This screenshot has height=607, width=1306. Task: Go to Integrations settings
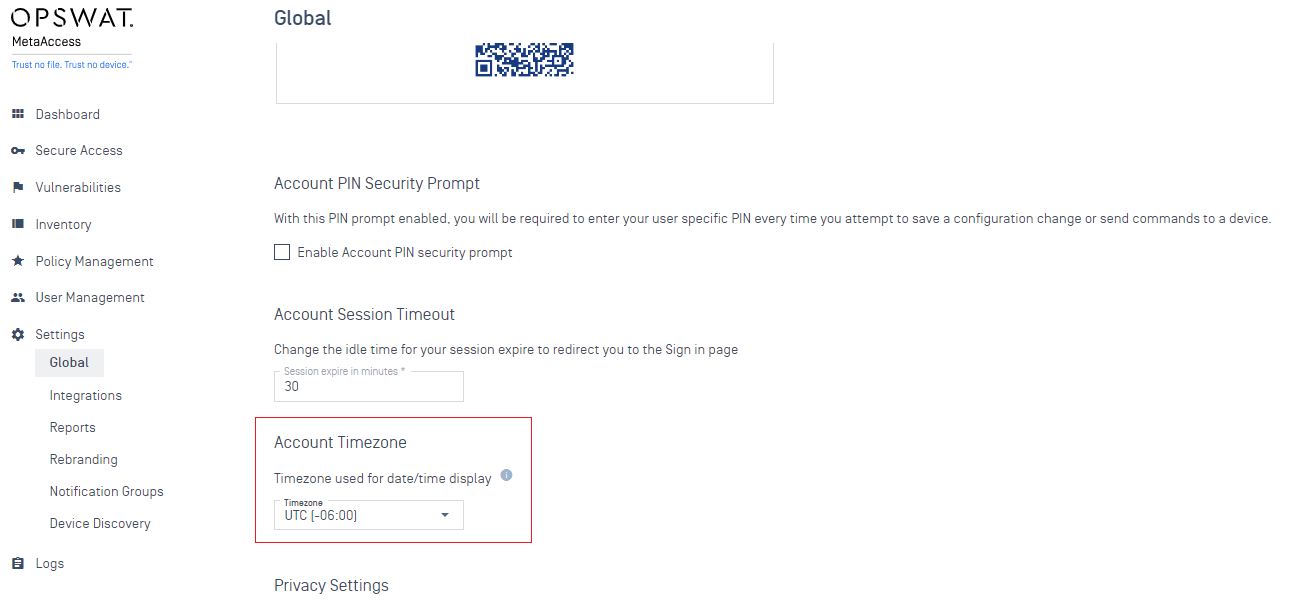coord(86,396)
